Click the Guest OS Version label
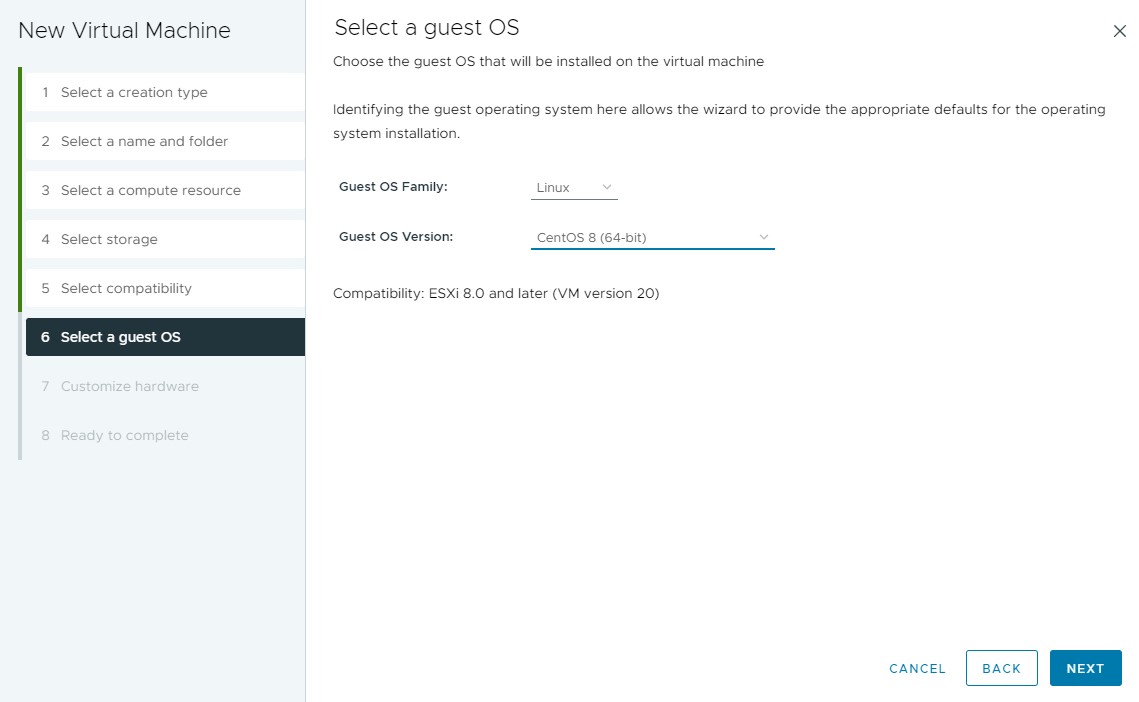This screenshot has height=702, width=1139. point(396,237)
